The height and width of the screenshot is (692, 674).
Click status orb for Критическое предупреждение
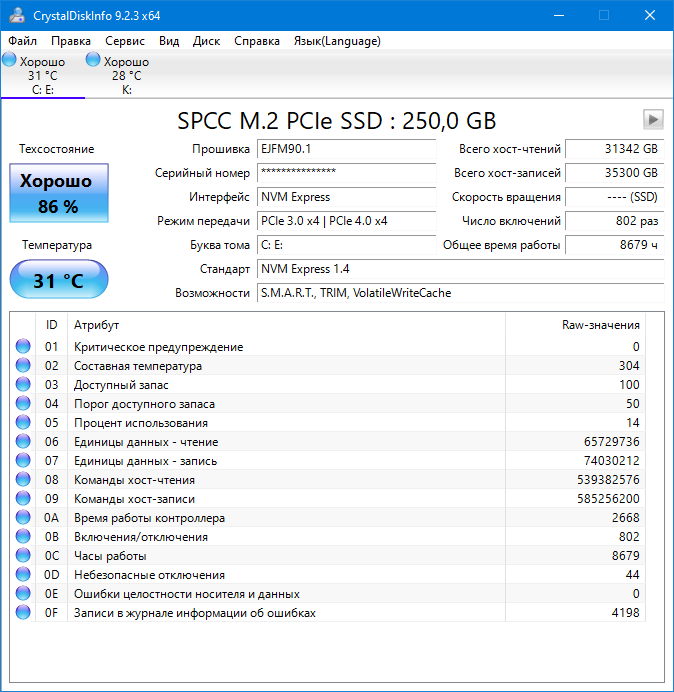pos(23,347)
